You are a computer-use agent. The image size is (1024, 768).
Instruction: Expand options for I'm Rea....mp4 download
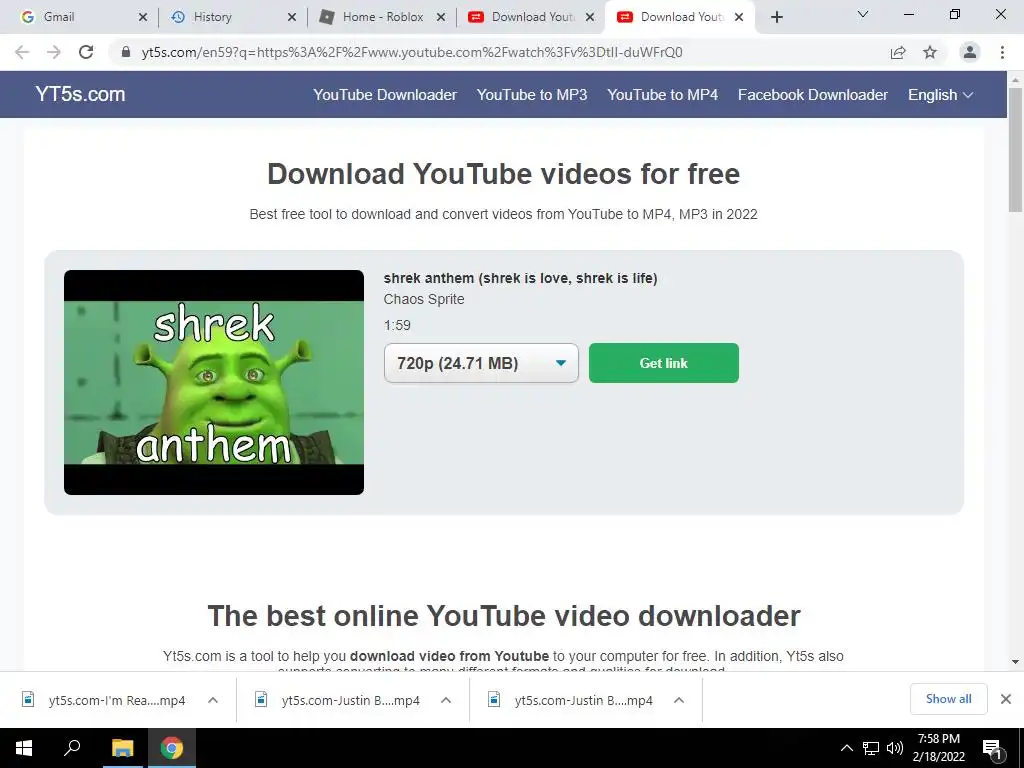pos(213,700)
